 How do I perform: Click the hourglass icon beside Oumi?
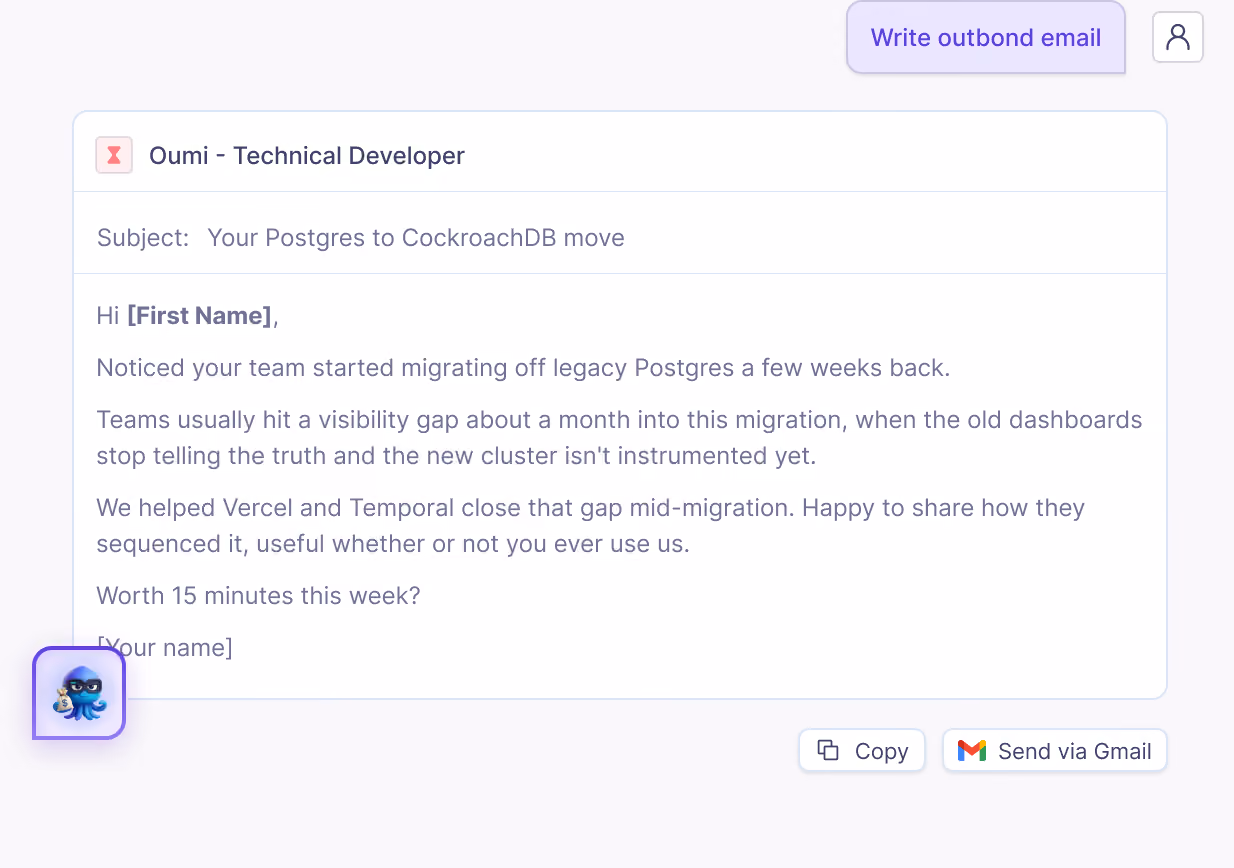[x=114, y=155]
